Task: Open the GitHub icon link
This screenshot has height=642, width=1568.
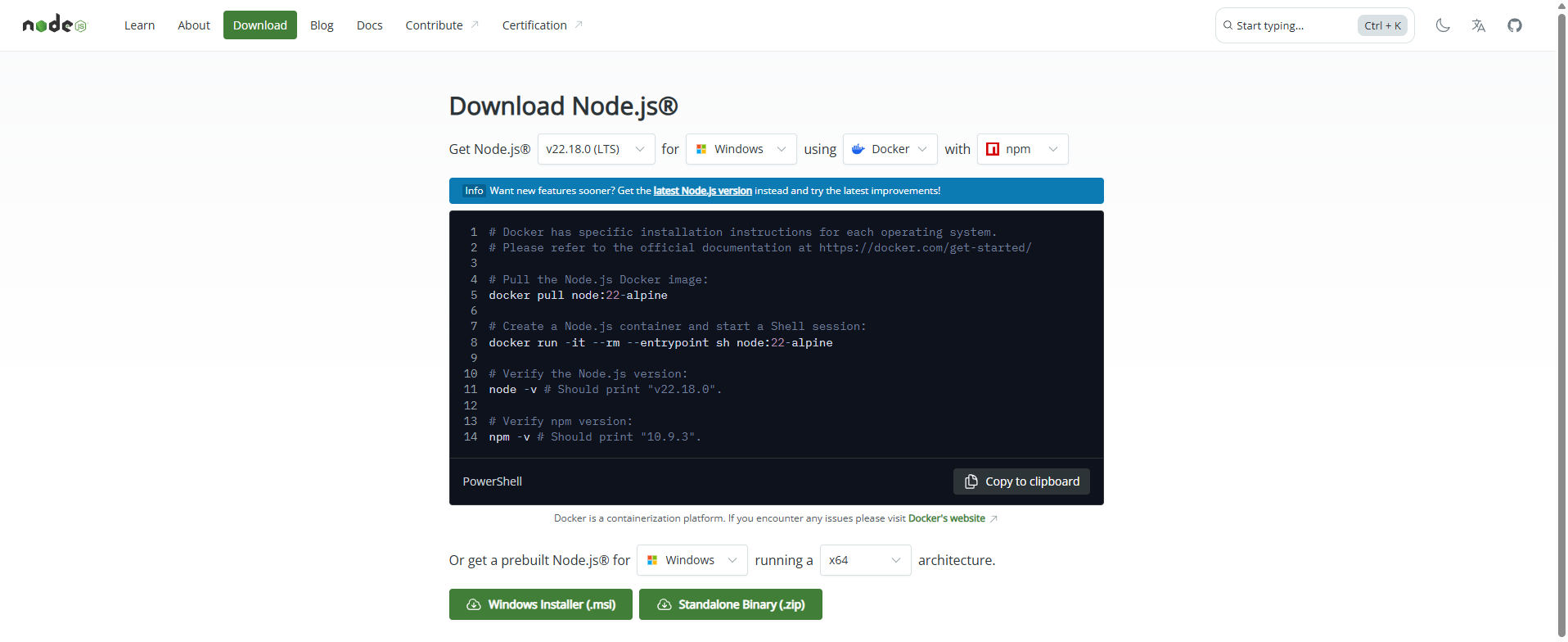Action: point(1515,25)
